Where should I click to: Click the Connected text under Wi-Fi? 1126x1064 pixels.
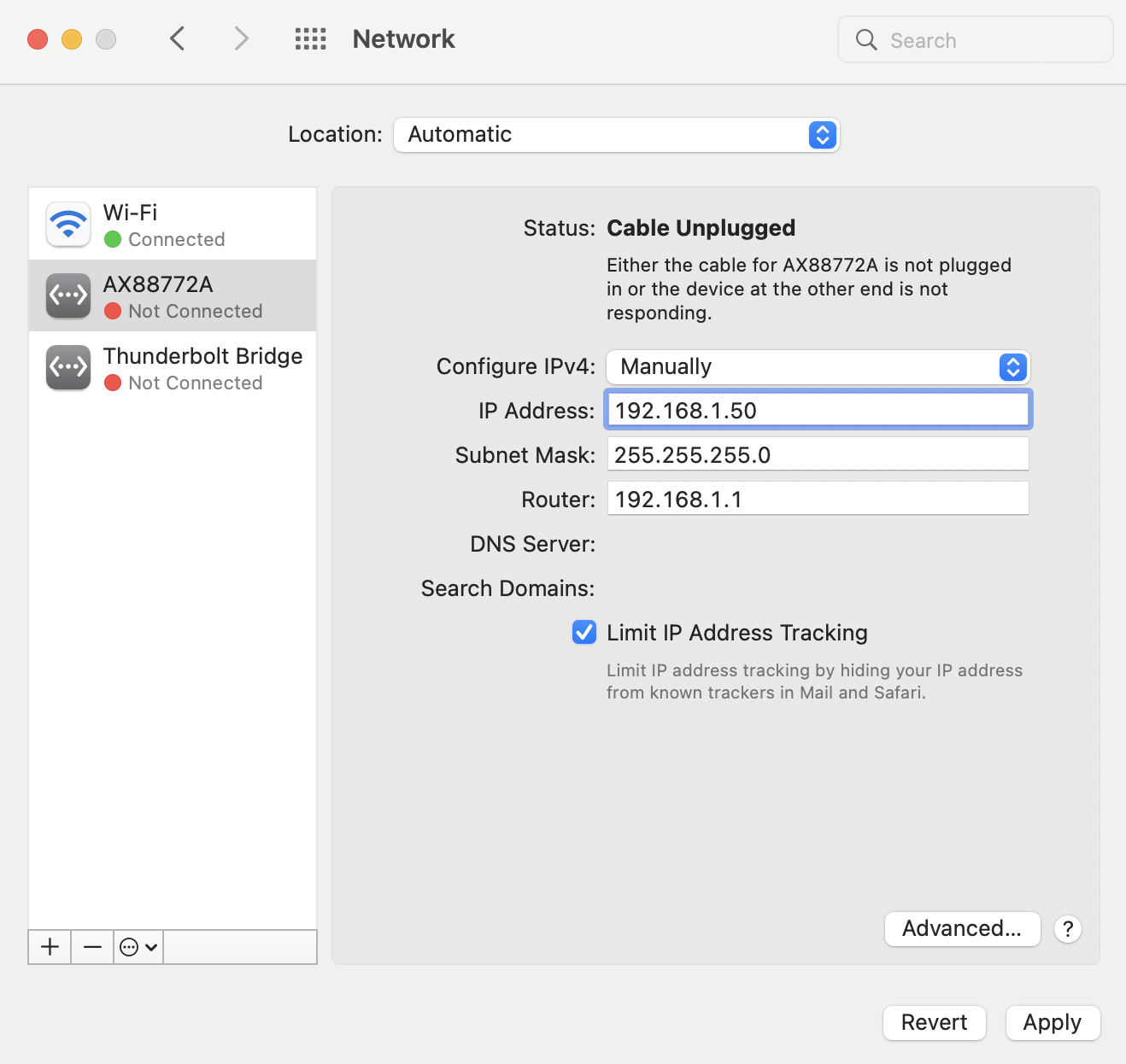point(177,240)
